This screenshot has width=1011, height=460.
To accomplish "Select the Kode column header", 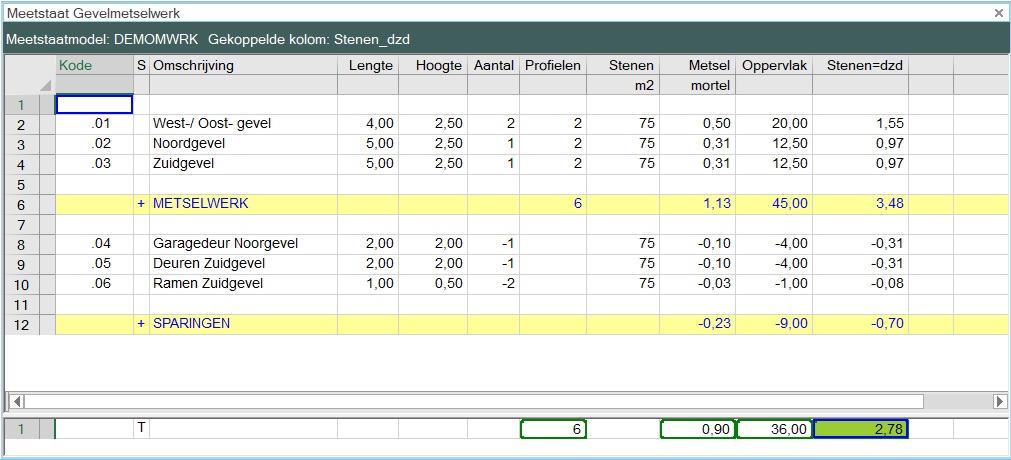I will (x=94, y=66).
